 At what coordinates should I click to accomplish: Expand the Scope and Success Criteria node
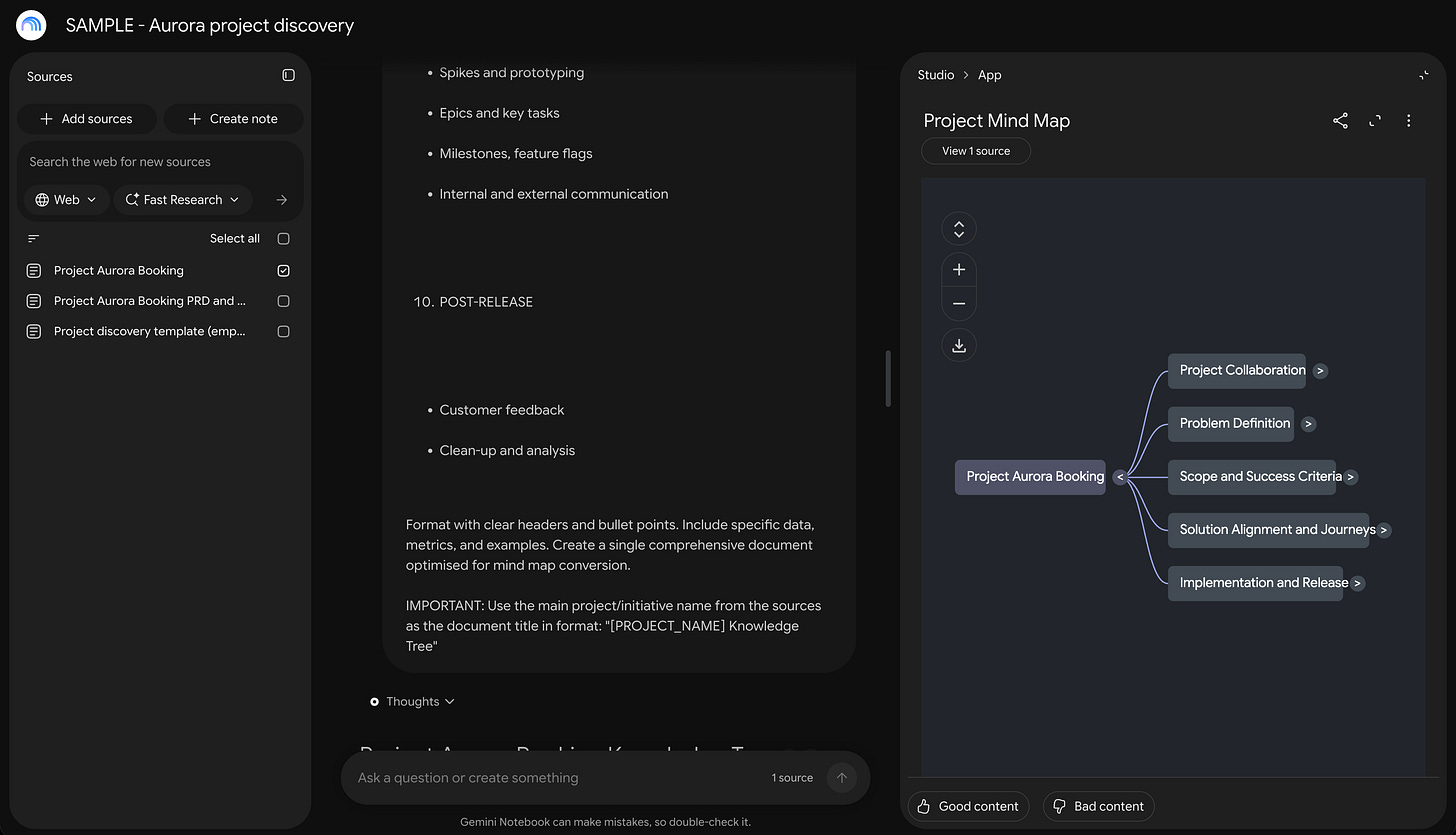tap(1351, 477)
